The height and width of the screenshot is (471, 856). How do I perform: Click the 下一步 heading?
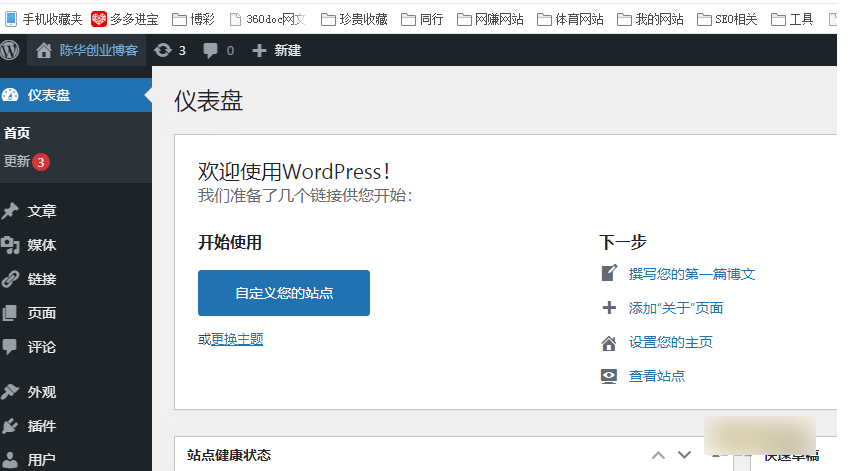click(x=623, y=242)
